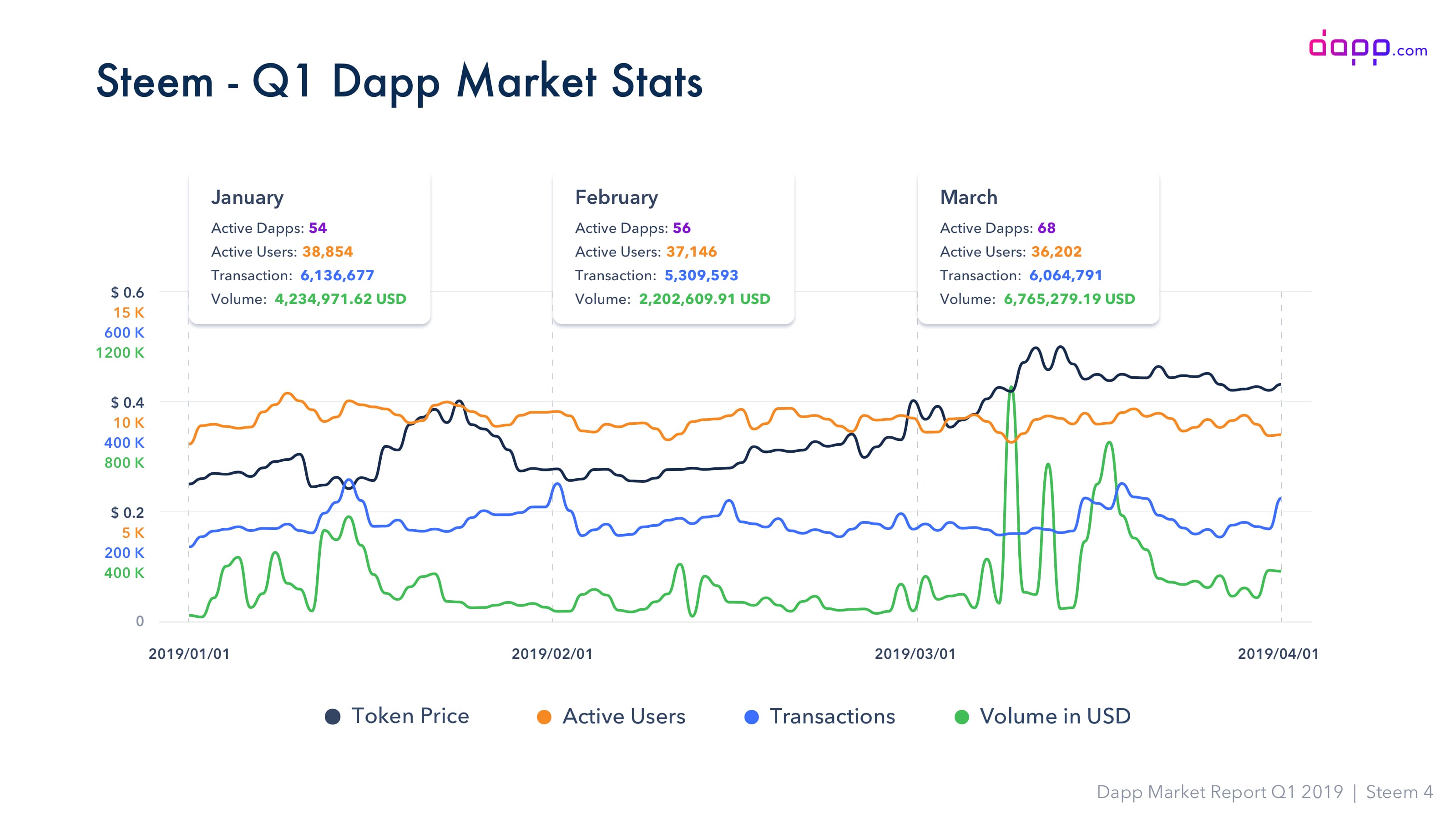Click March active dapps value 68
Viewport: 1456px width, 819px height.
pyautogui.click(x=1046, y=228)
